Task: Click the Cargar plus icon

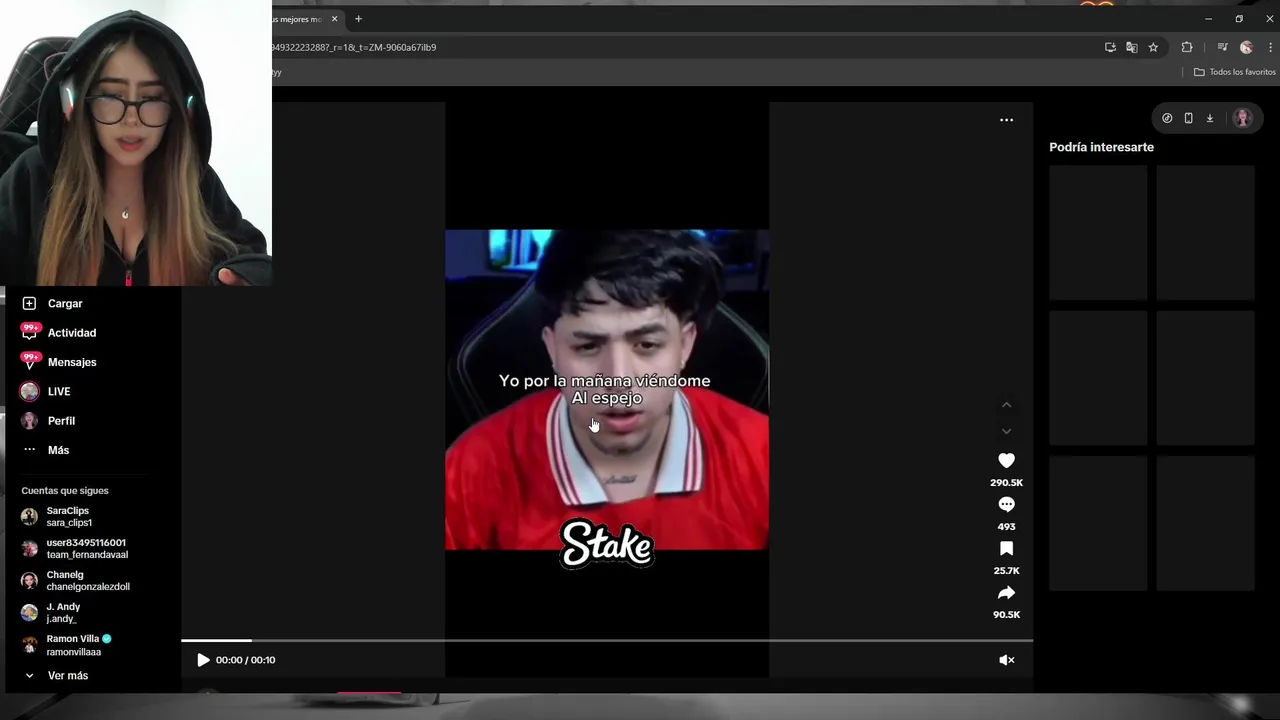Action: point(29,303)
